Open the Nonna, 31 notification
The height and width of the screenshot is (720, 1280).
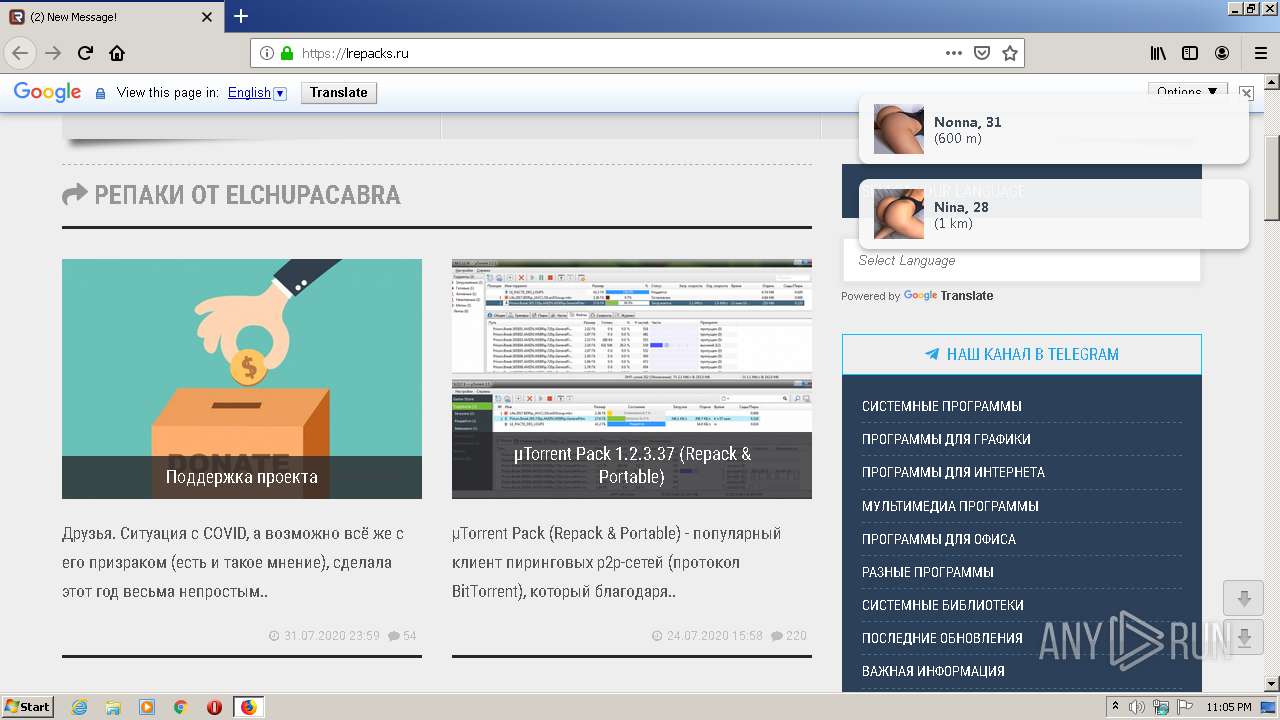click(x=1054, y=129)
